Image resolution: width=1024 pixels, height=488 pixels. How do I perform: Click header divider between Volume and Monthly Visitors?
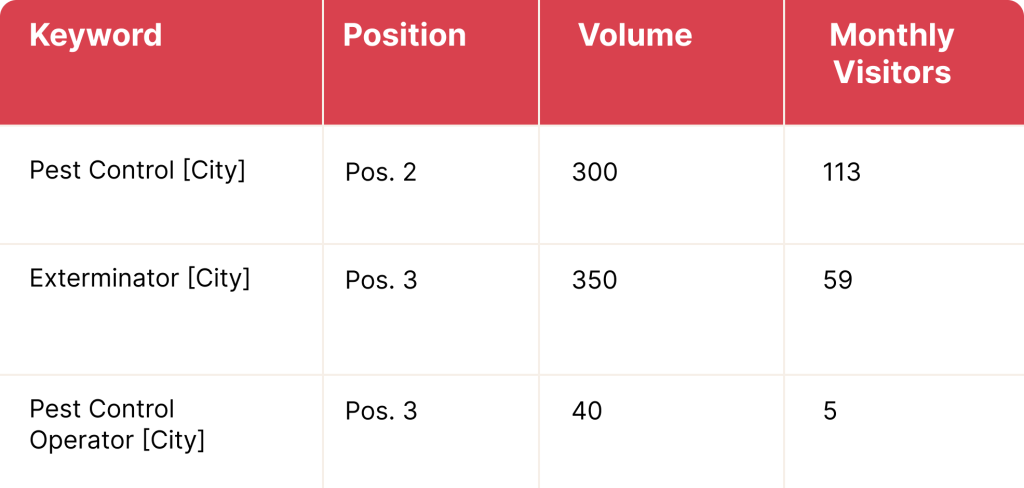click(x=784, y=62)
